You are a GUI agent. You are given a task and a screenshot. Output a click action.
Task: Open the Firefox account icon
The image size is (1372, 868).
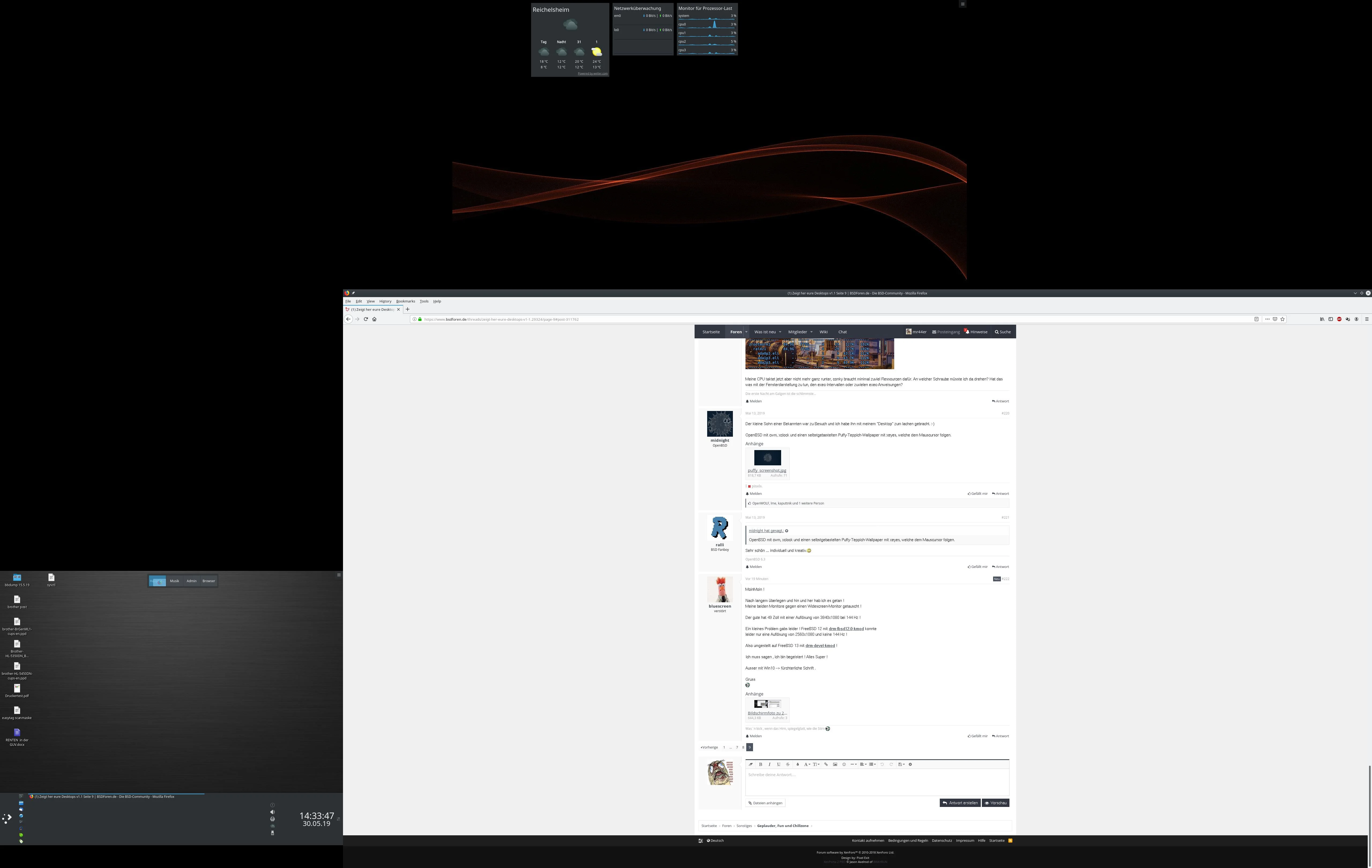[1357, 319]
